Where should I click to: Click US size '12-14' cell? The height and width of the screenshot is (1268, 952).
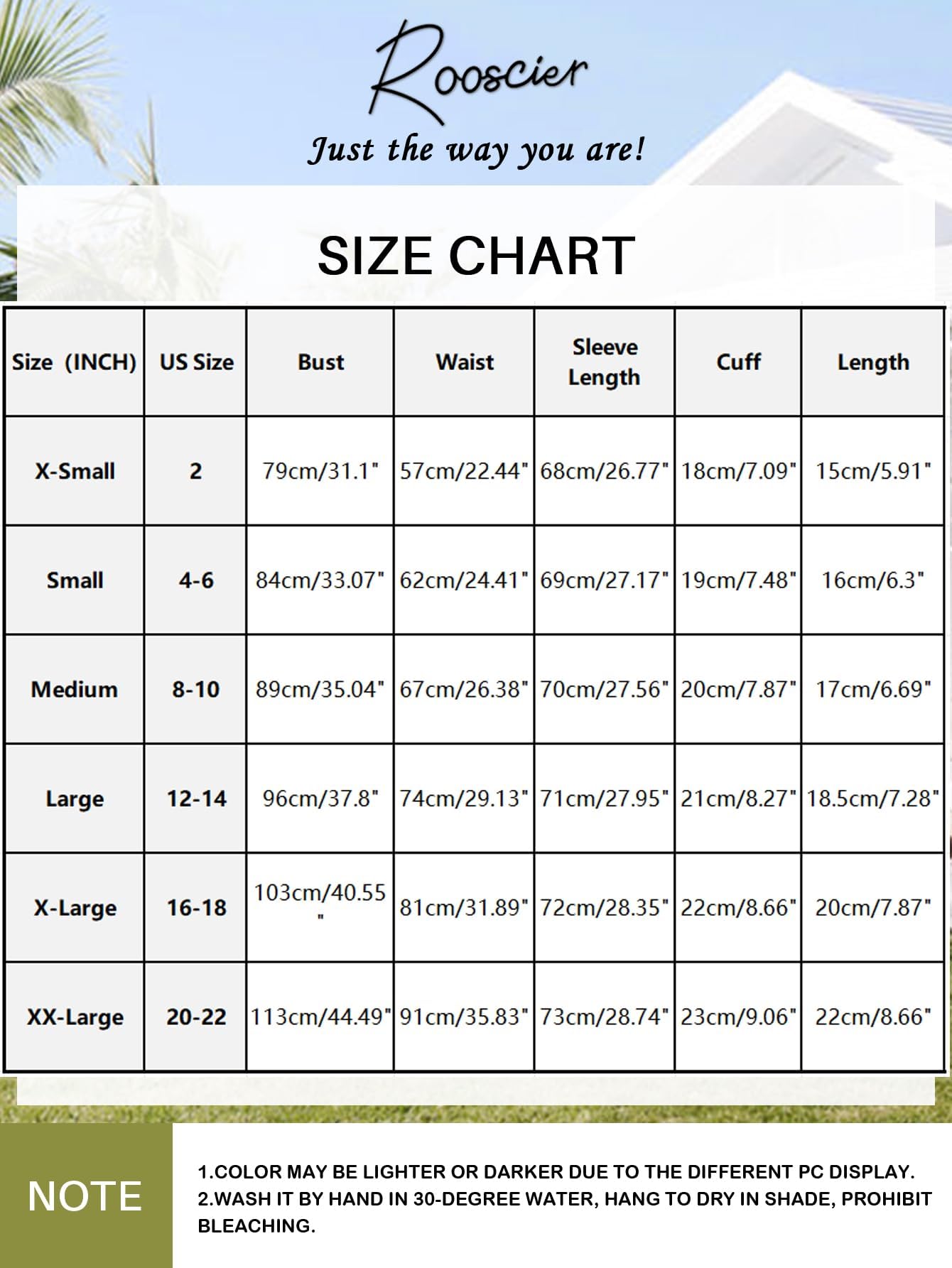[196, 798]
